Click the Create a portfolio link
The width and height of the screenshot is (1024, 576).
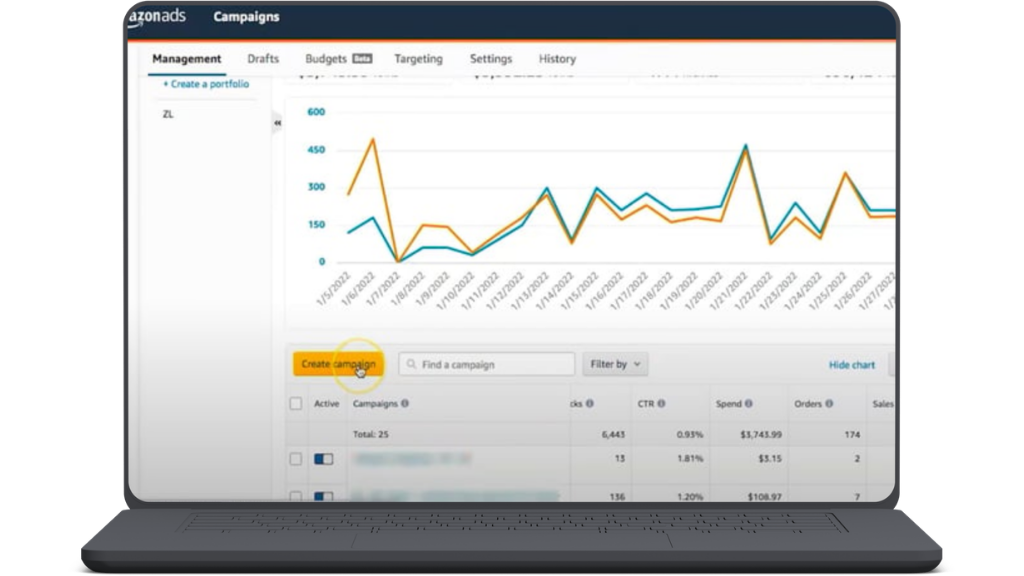(206, 85)
